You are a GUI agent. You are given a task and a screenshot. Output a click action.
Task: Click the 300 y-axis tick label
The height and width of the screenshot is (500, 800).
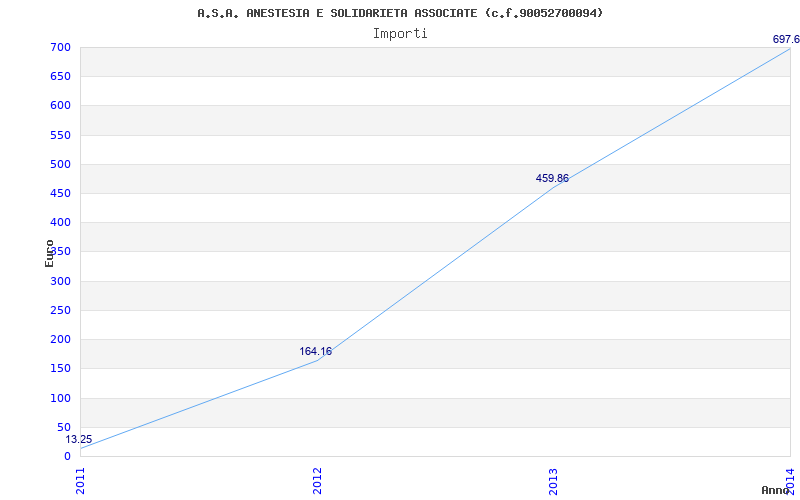pos(61,281)
